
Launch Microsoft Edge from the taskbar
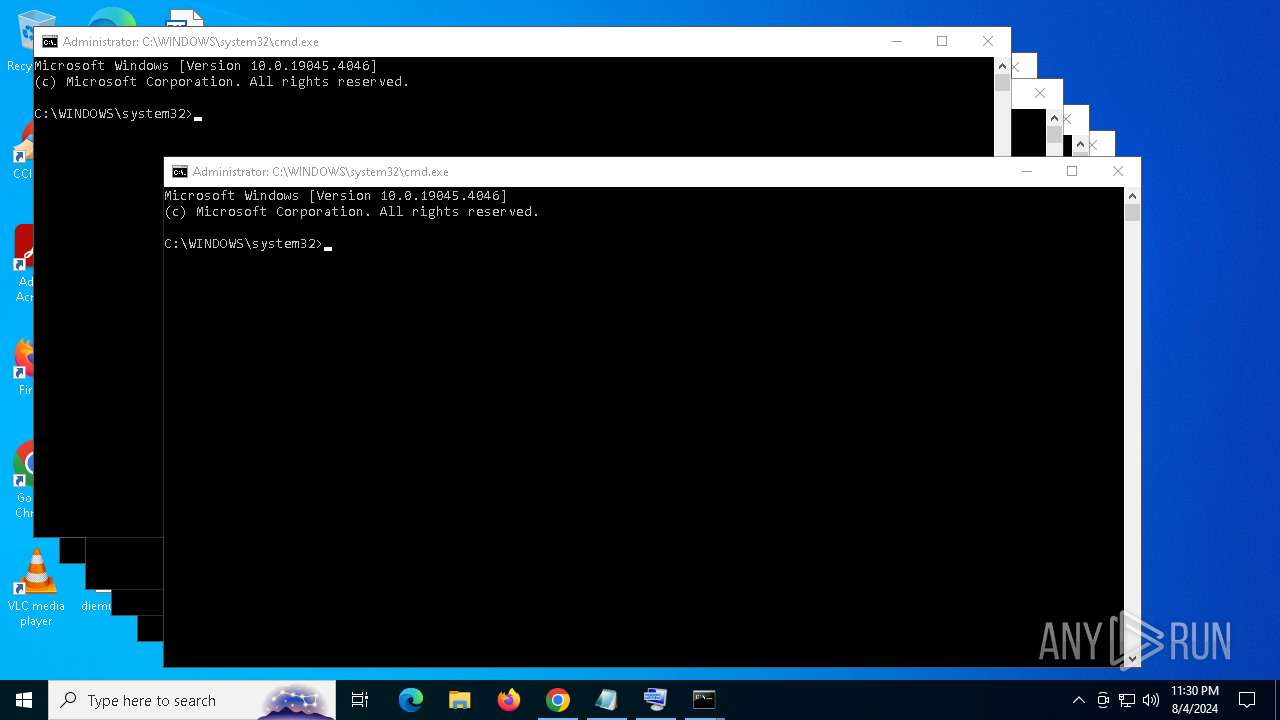[411, 700]
